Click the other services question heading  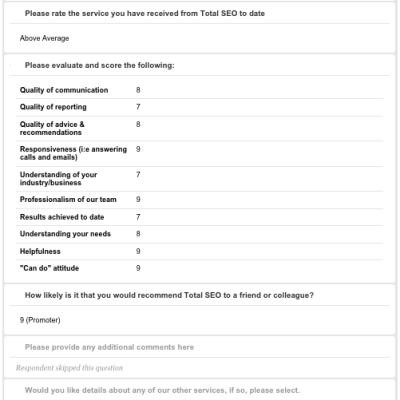162,390
